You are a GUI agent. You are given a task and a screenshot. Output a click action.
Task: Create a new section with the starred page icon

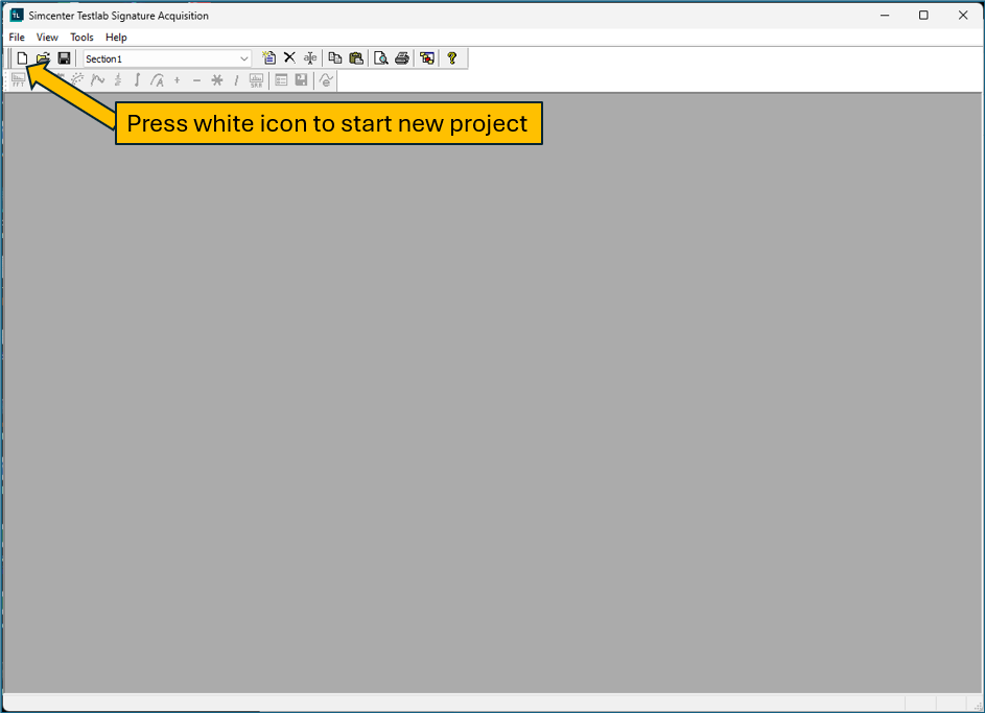269,57
